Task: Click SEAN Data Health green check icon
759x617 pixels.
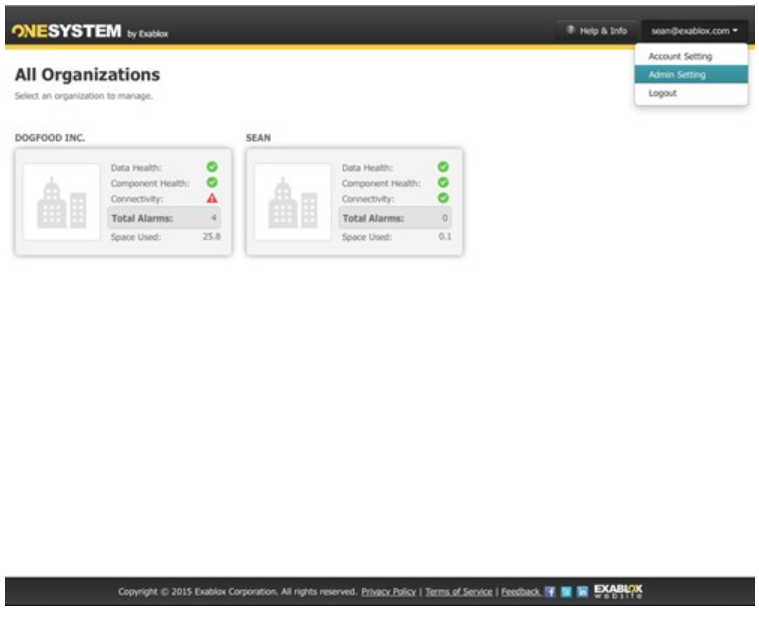Action: (443, 167)
